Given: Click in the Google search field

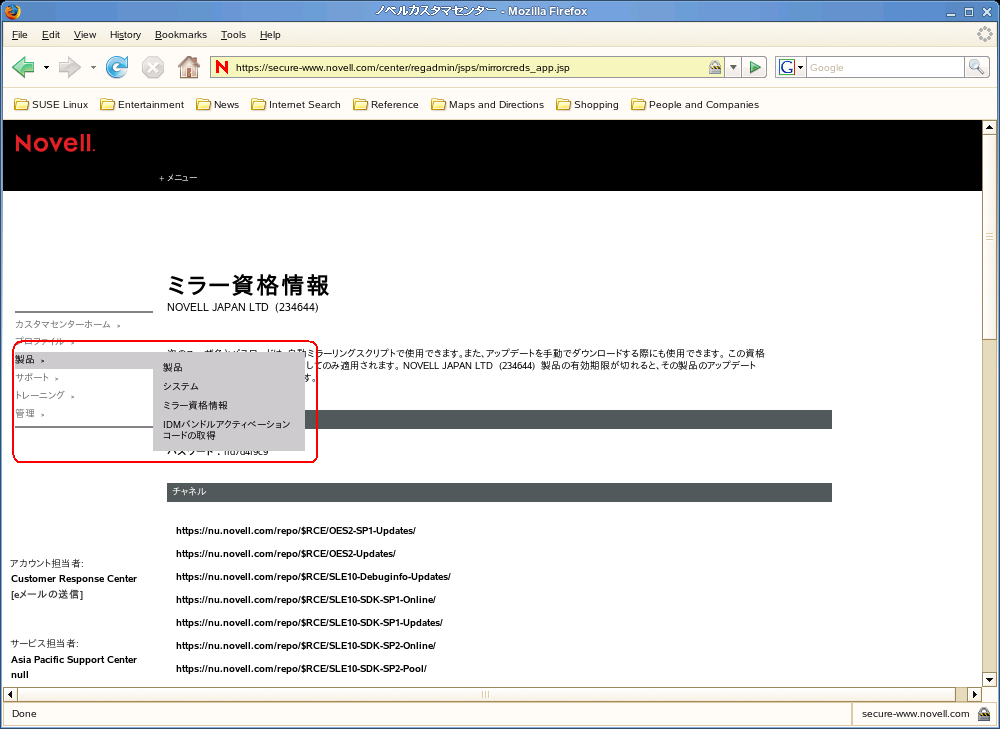Looking at the screenshot, I should 884,67.
